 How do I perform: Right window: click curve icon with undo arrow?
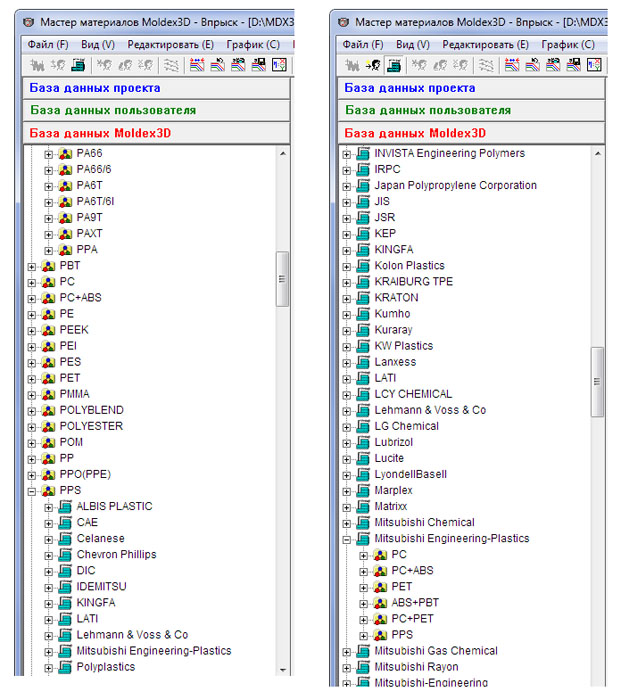coord(532,65)
